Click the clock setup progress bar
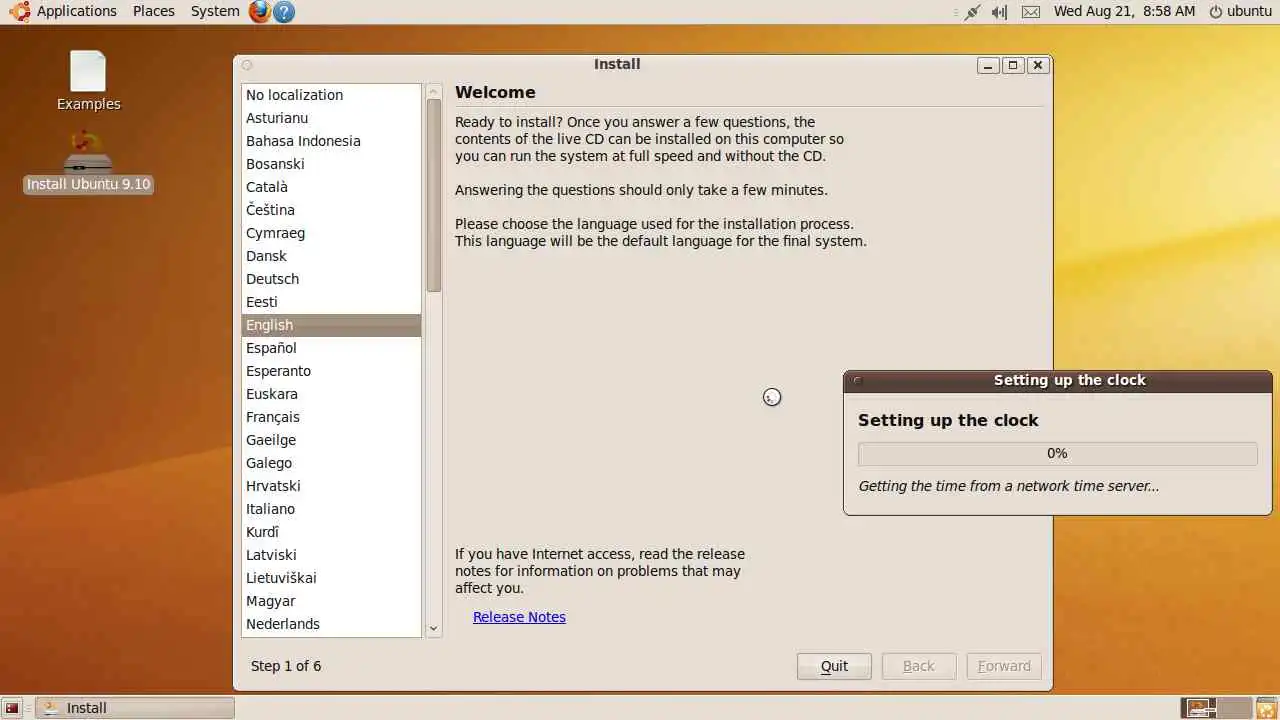This screenshot has height=720, width=1280. pyautogui.click(x=1058, y=453)
